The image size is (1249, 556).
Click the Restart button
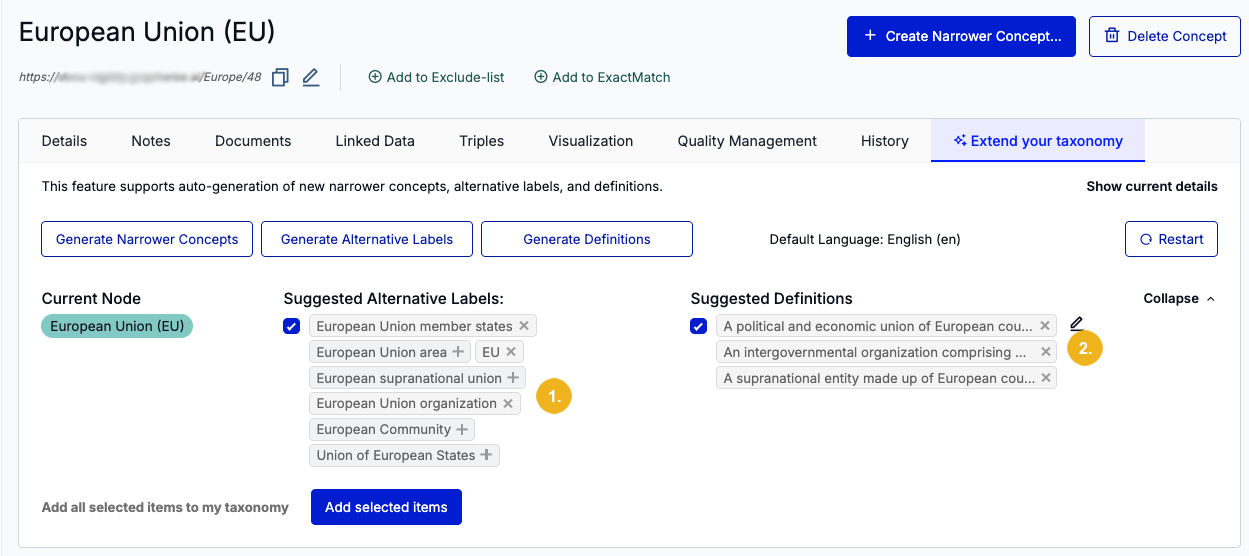point(1171,239)
